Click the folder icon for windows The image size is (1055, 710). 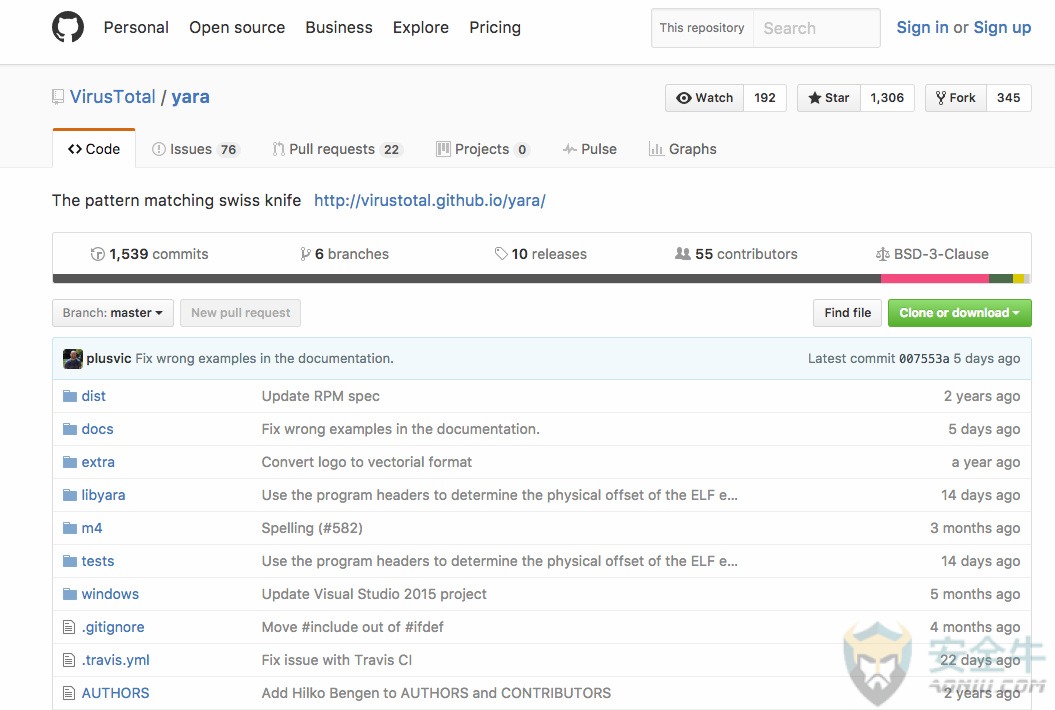[x=70, y=594]
